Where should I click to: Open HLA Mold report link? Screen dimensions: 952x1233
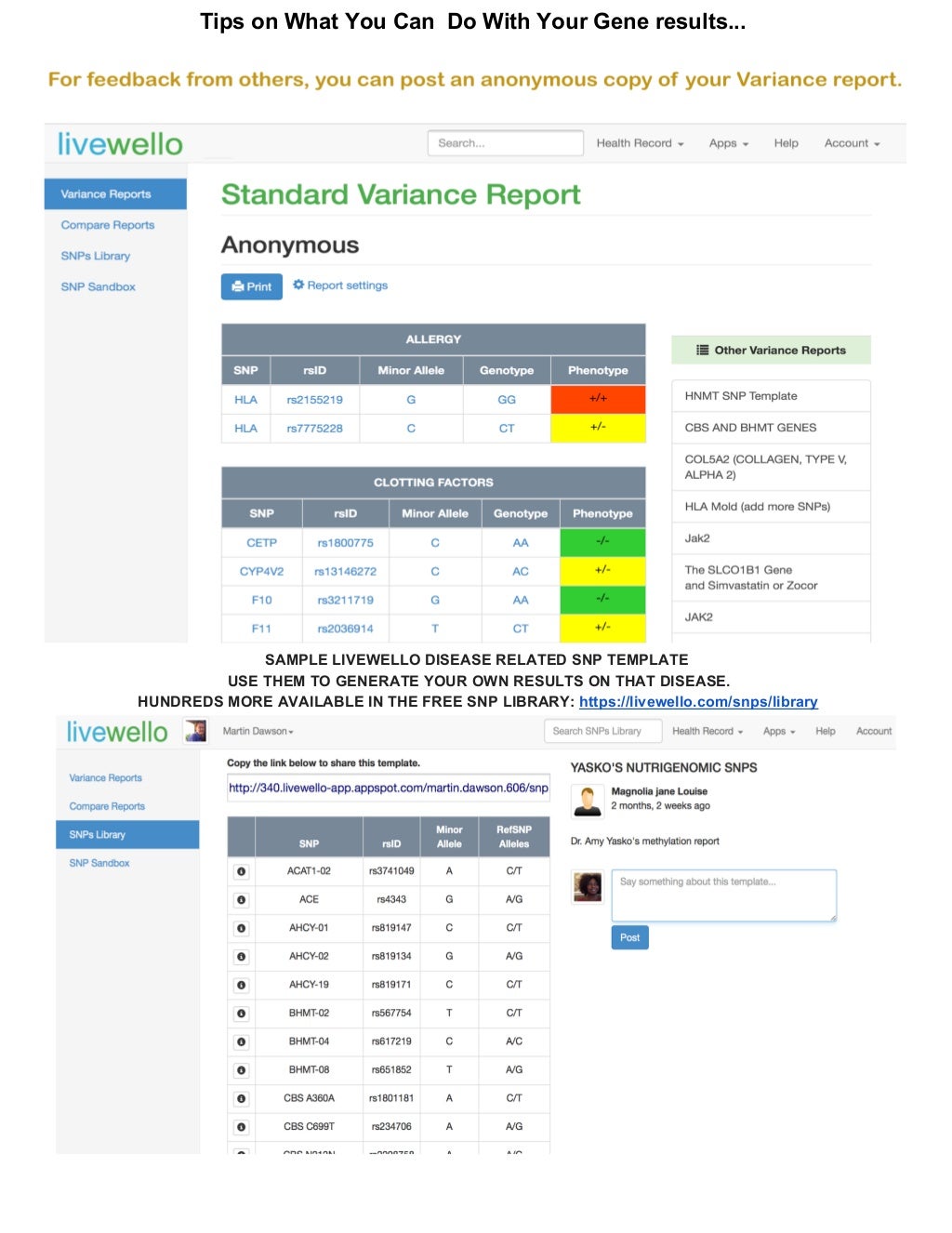(771, 507)
